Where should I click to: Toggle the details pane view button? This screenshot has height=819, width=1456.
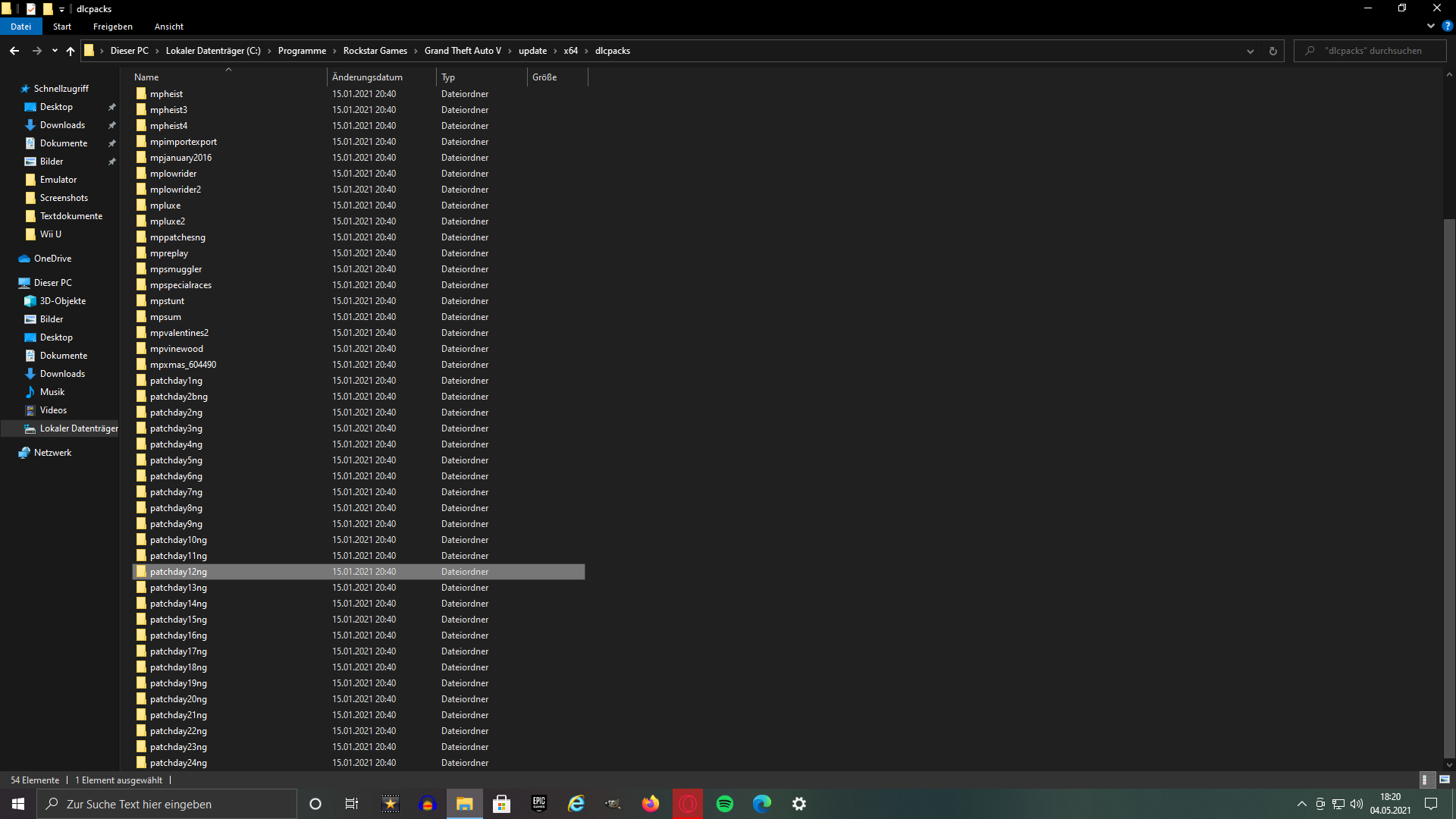(x=1428, y=779)
